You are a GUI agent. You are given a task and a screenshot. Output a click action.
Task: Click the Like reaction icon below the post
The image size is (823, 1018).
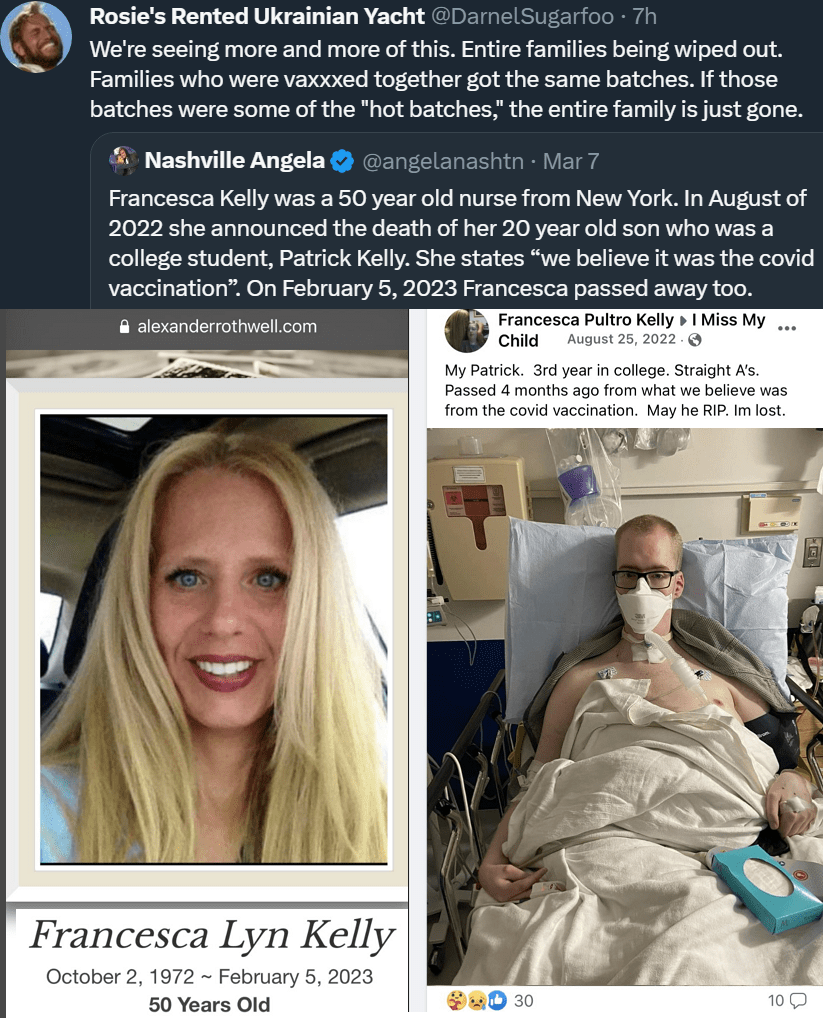click(497, 1000)
